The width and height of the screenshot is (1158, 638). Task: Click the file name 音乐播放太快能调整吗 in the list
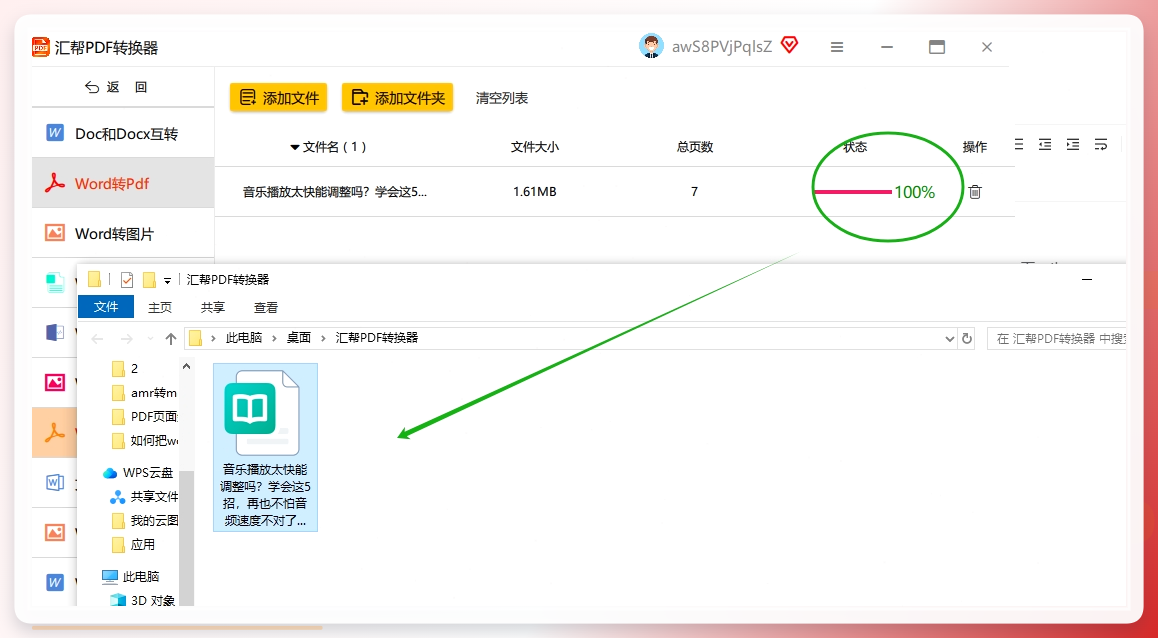pos(335,192)
